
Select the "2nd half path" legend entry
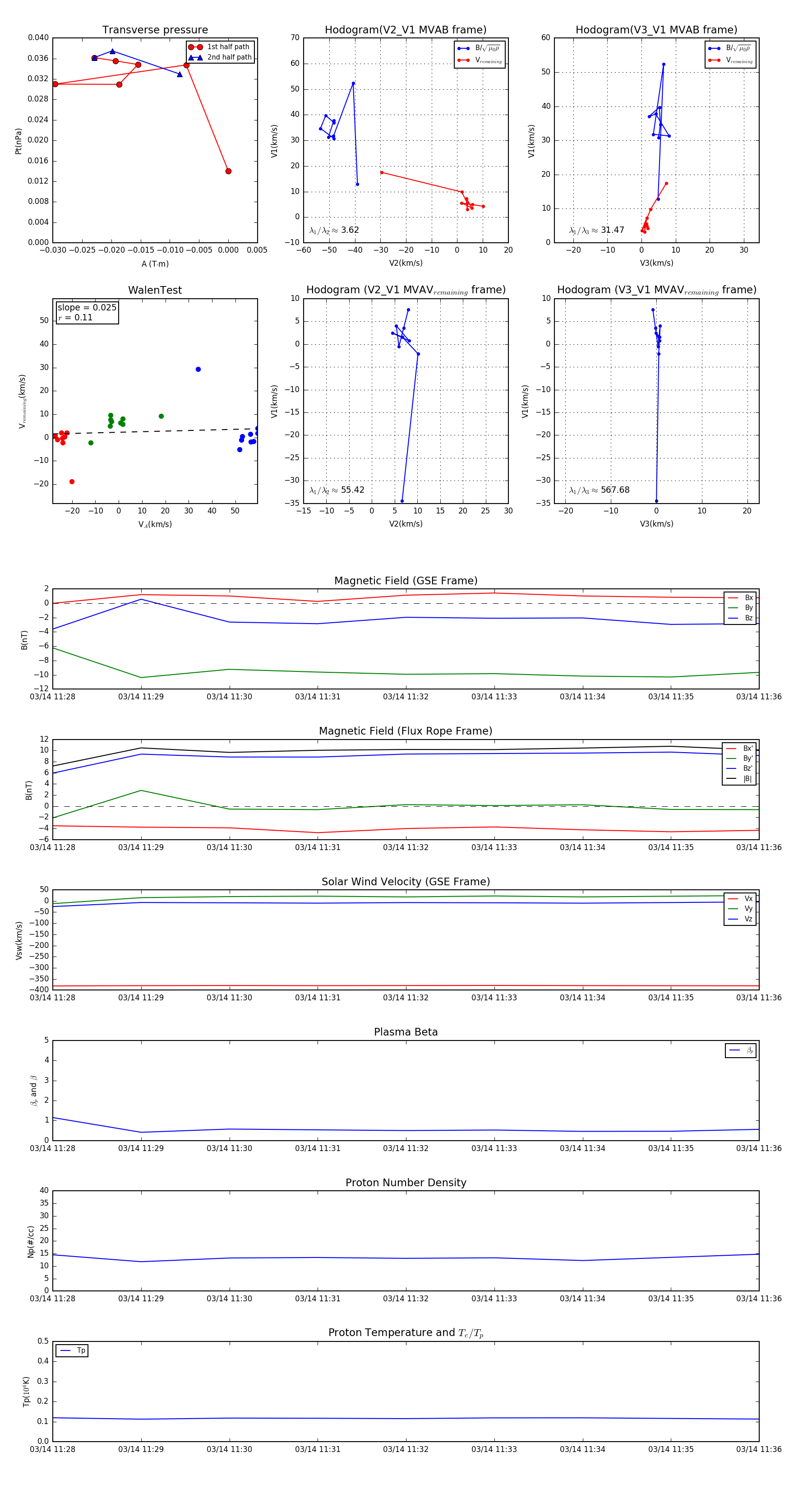pyautogui.click(x=220, y=57)
